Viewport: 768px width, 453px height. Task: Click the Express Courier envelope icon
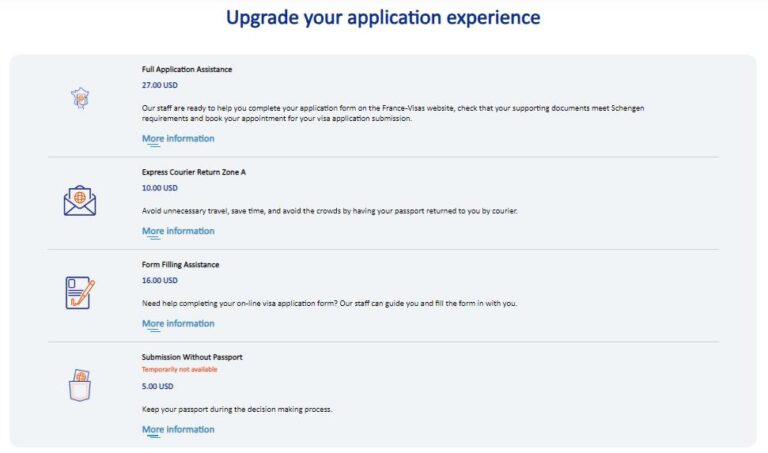point(80,201)
